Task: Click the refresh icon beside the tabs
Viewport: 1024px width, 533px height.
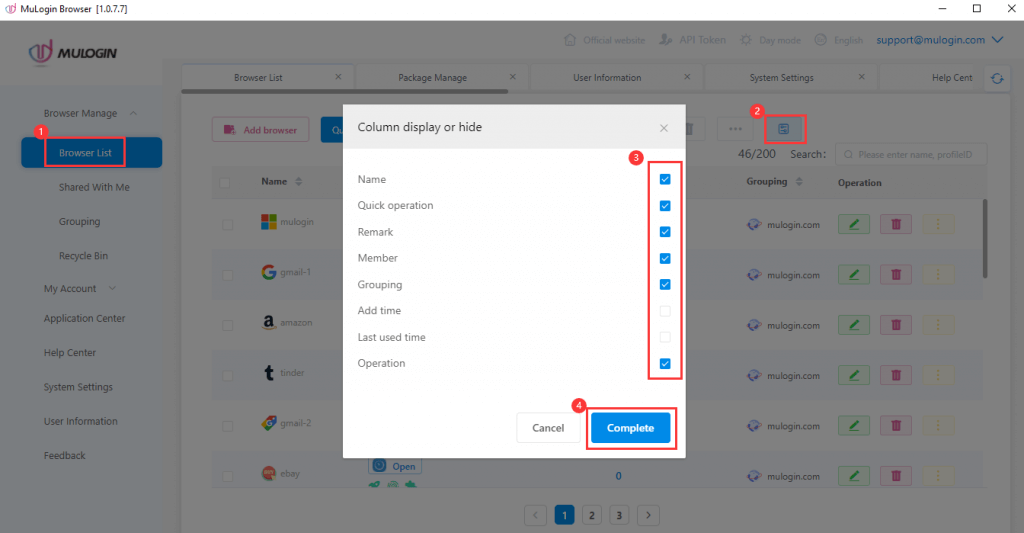Action: [997, 78]
